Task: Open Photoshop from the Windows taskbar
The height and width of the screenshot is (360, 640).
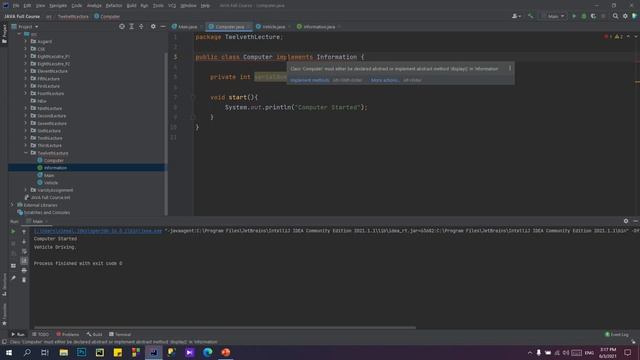Action: pyautogui.click(x=82, y=352)
